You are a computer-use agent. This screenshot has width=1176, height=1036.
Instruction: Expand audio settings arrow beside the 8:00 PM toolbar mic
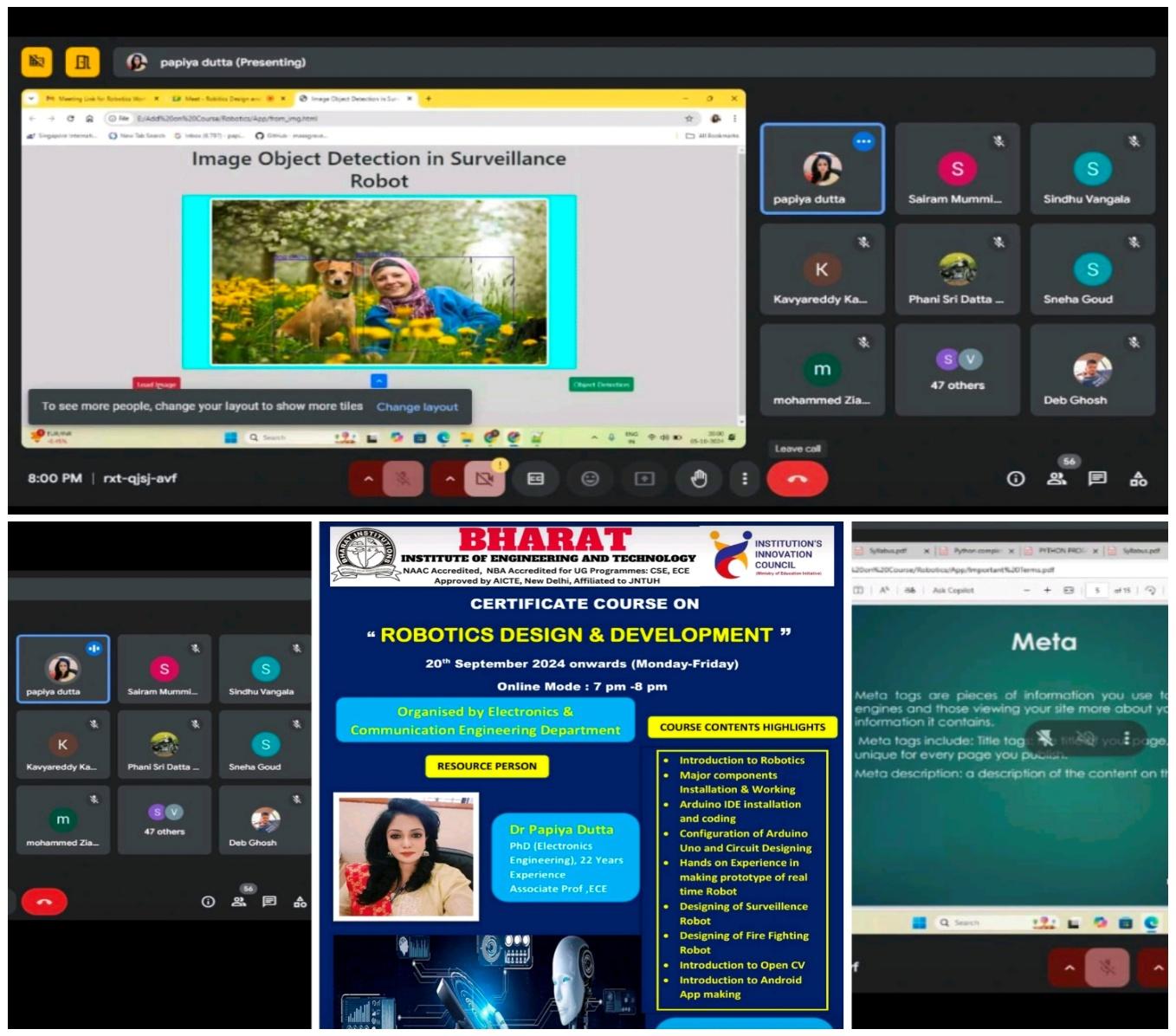pyautogui.click(x=368, y=479)
